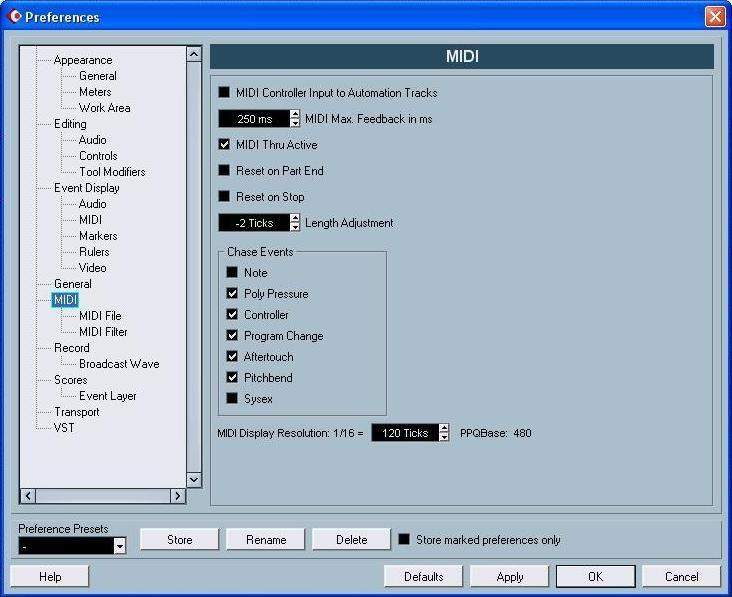732x597 pixels.
Task: Click MIDI Max. Feedback stepper arrows
Action: click(295, 119)
